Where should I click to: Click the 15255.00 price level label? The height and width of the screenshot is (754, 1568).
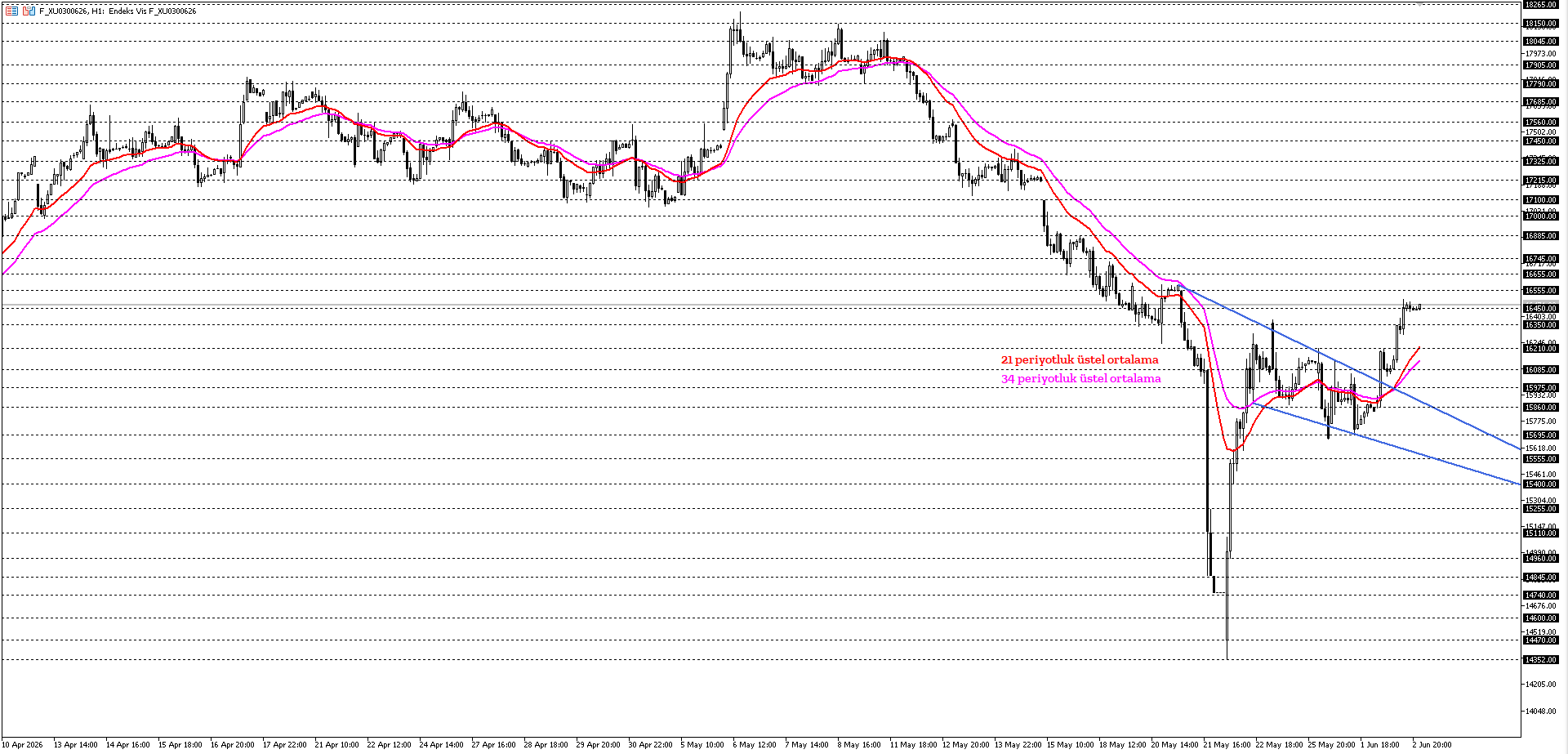pos(1541,509)
